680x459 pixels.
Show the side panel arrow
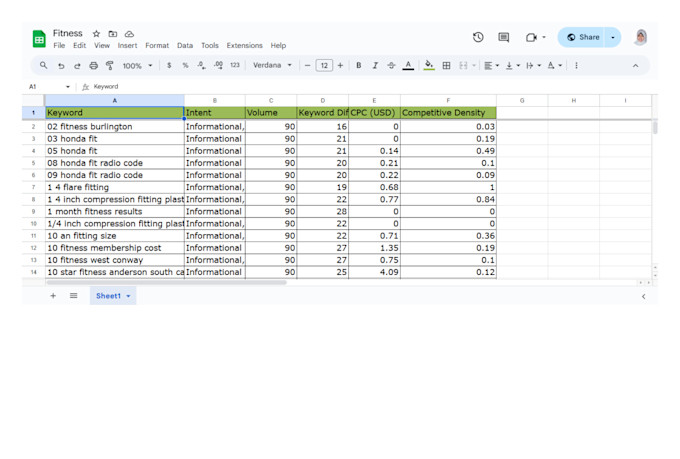pos(644,296)
